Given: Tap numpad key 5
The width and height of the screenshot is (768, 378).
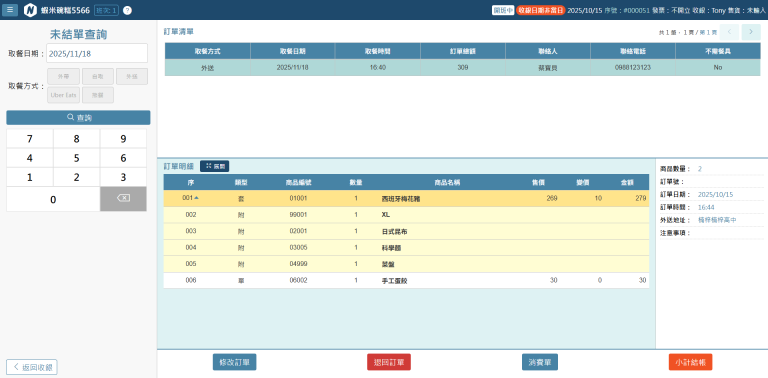Looking at the screenshot, I should pyautogui.click(x=76, y=158).
